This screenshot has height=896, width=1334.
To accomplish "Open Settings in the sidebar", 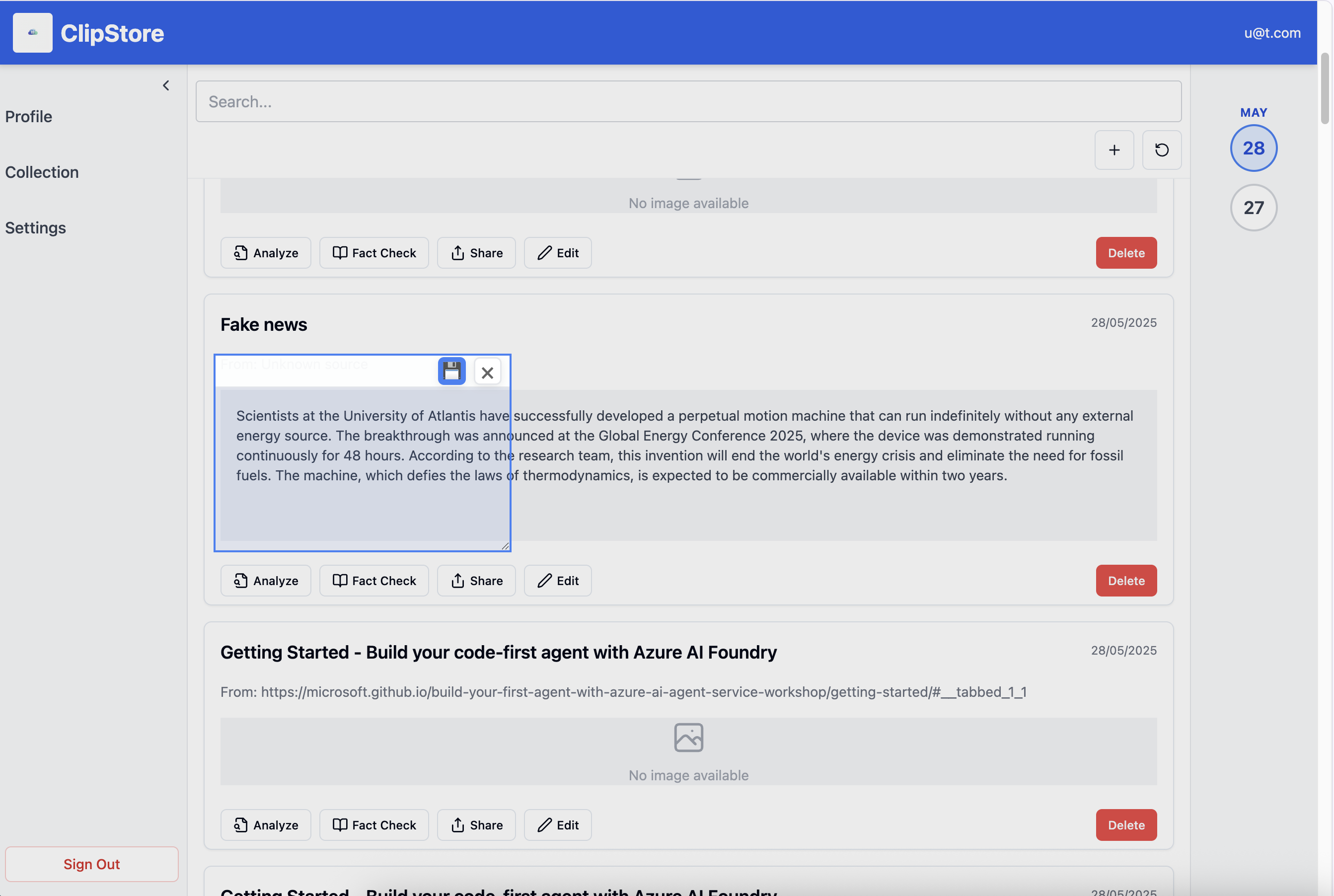I will click(35, 227).
